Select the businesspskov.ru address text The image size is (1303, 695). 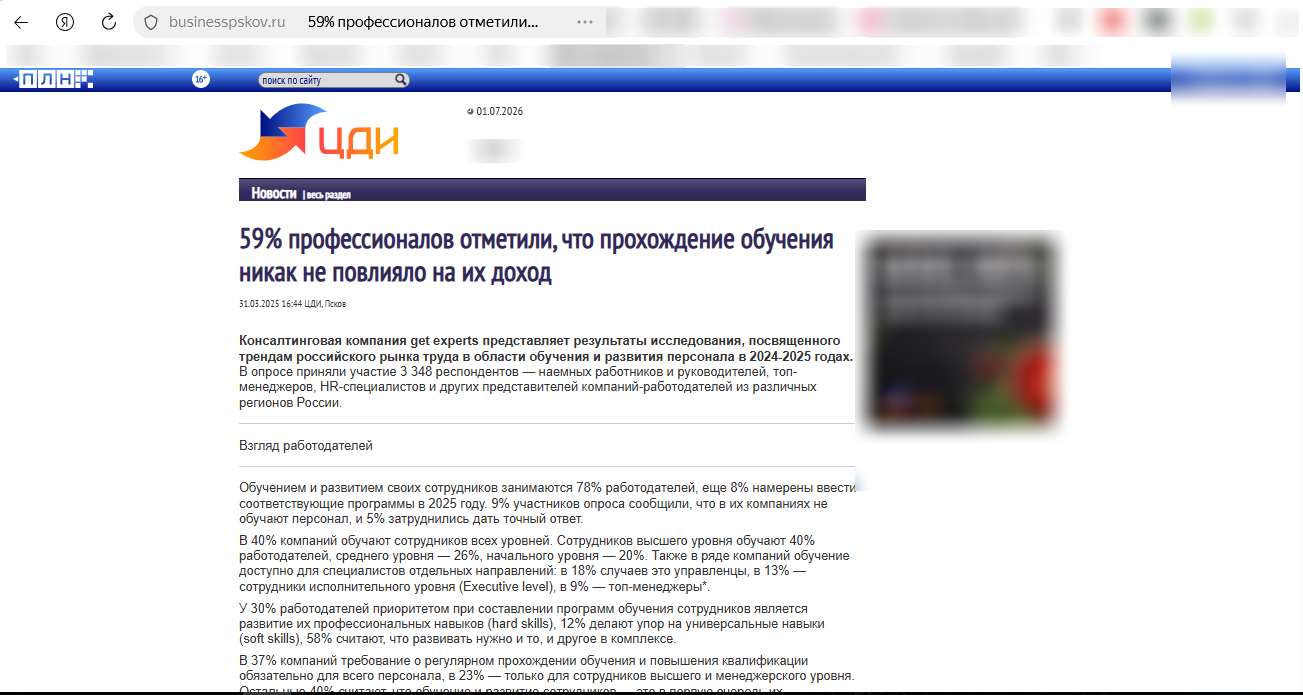pos(227,21)
